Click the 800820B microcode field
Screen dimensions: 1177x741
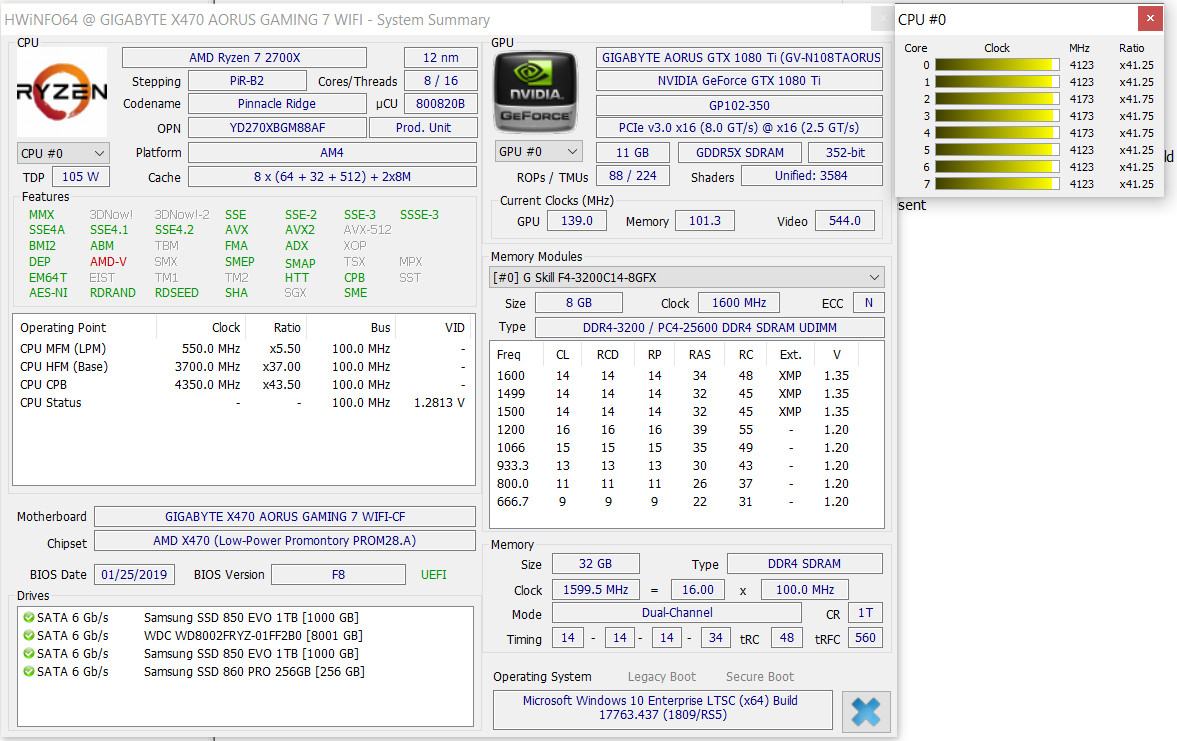tap(441, 104)
